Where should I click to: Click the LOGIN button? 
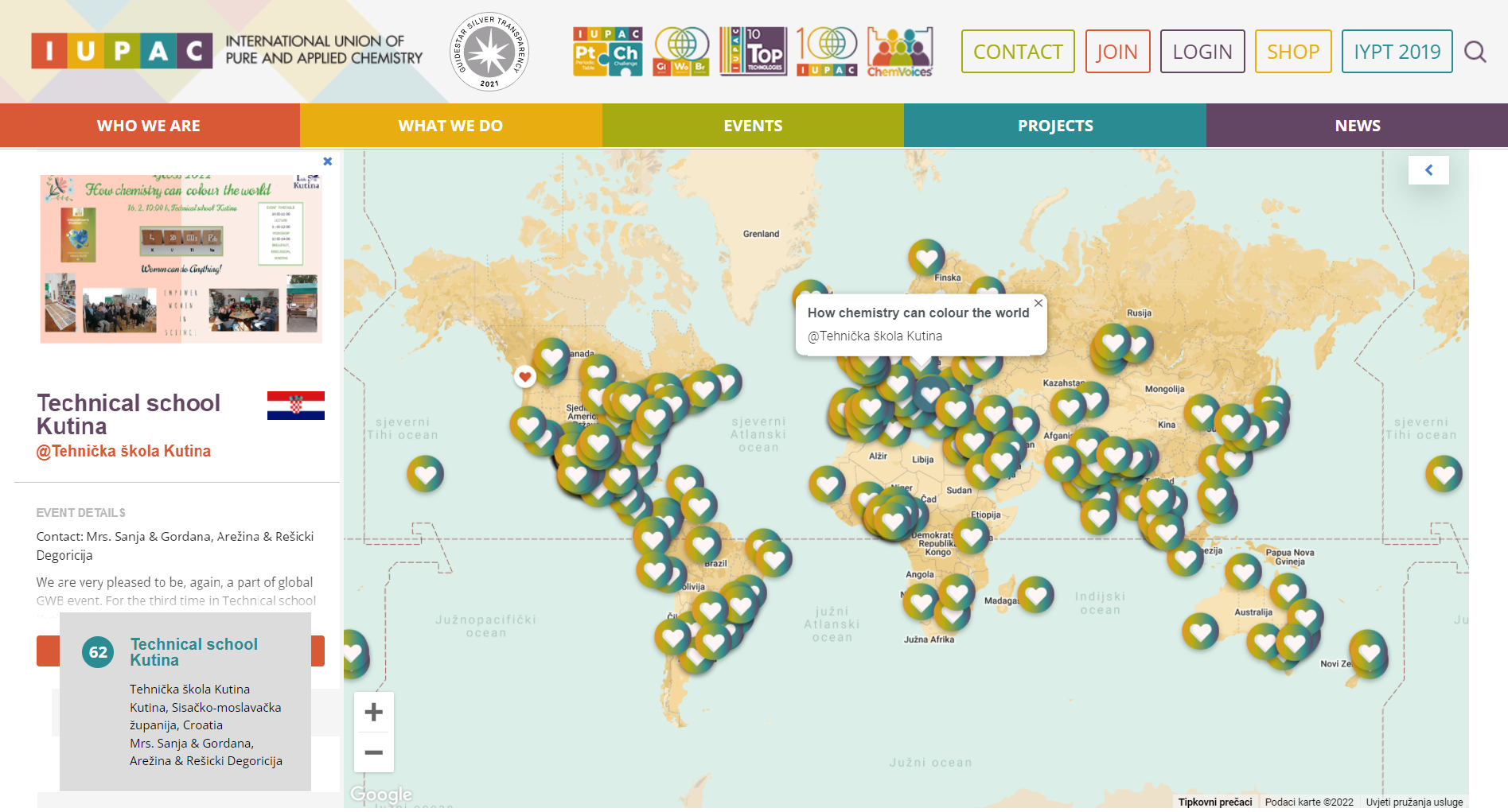(1202, 52)
